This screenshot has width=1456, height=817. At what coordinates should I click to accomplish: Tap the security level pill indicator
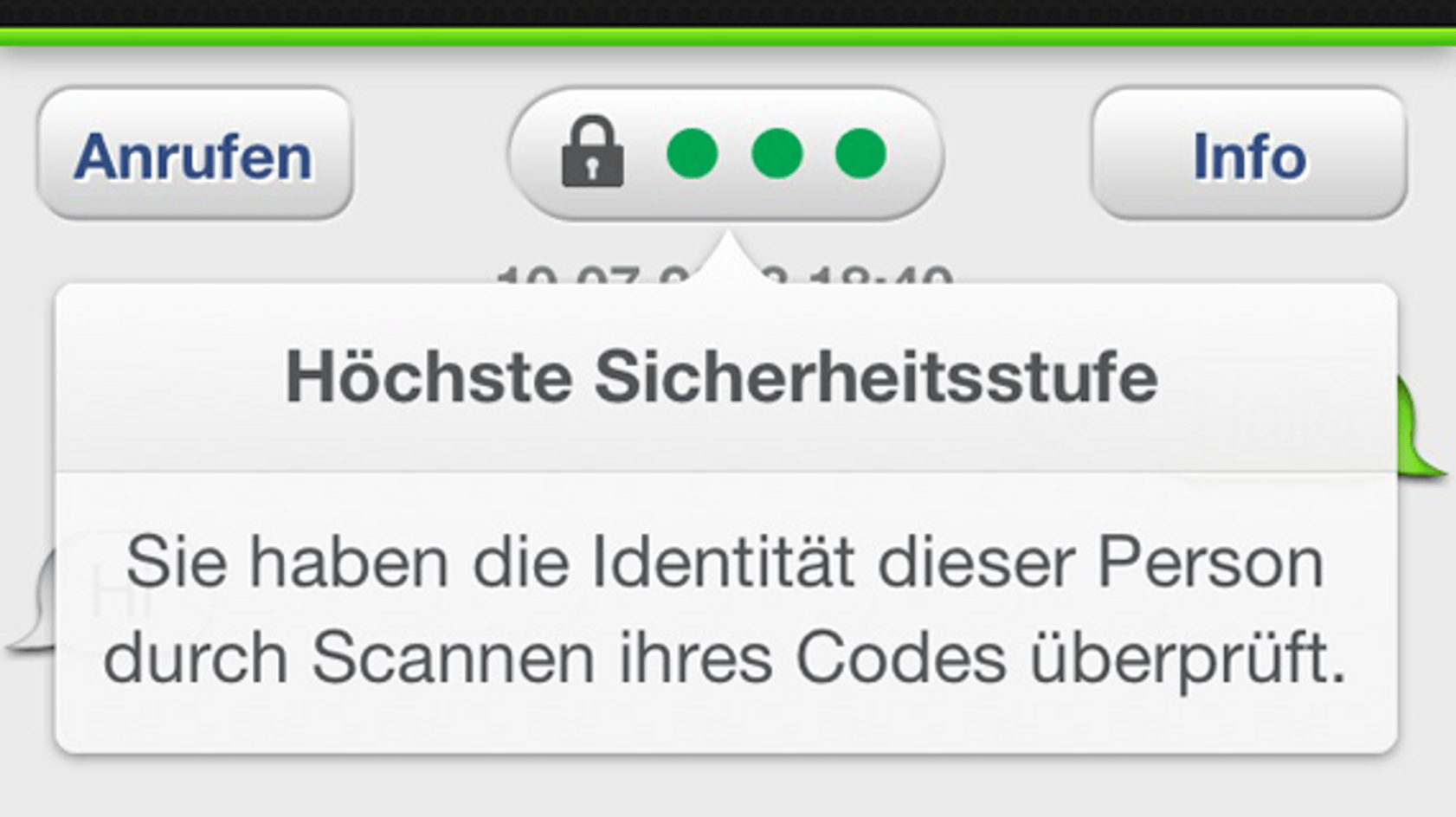tap(725, 154)
